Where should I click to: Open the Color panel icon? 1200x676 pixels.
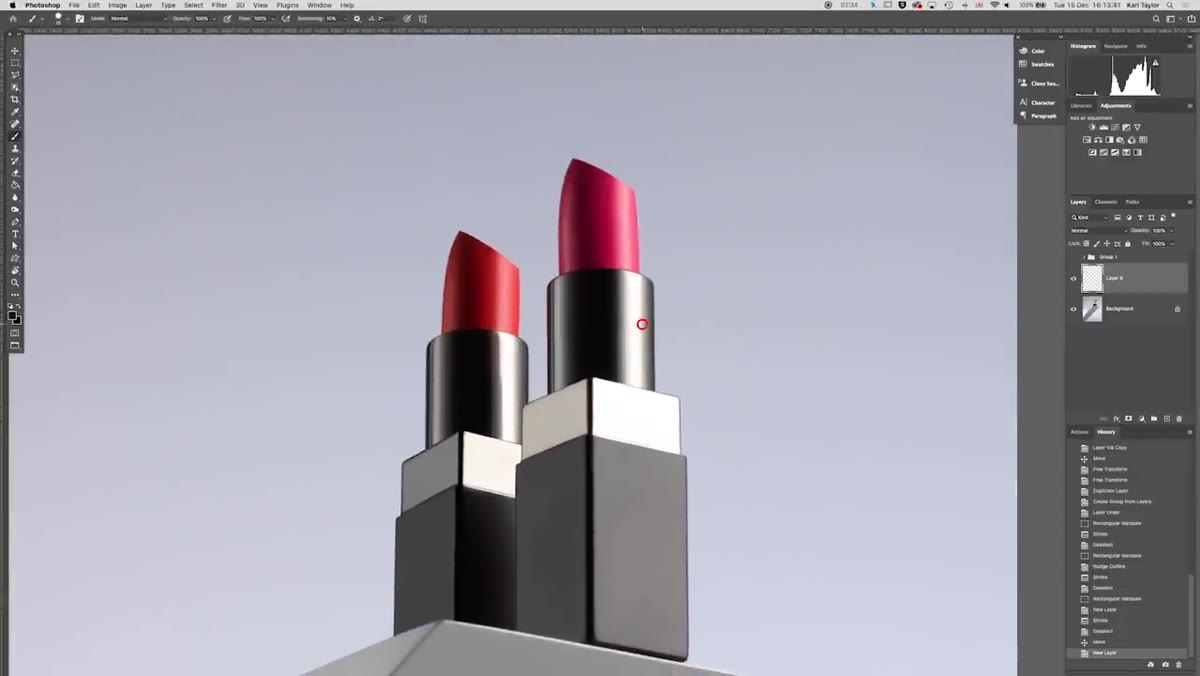[1023, 51]
